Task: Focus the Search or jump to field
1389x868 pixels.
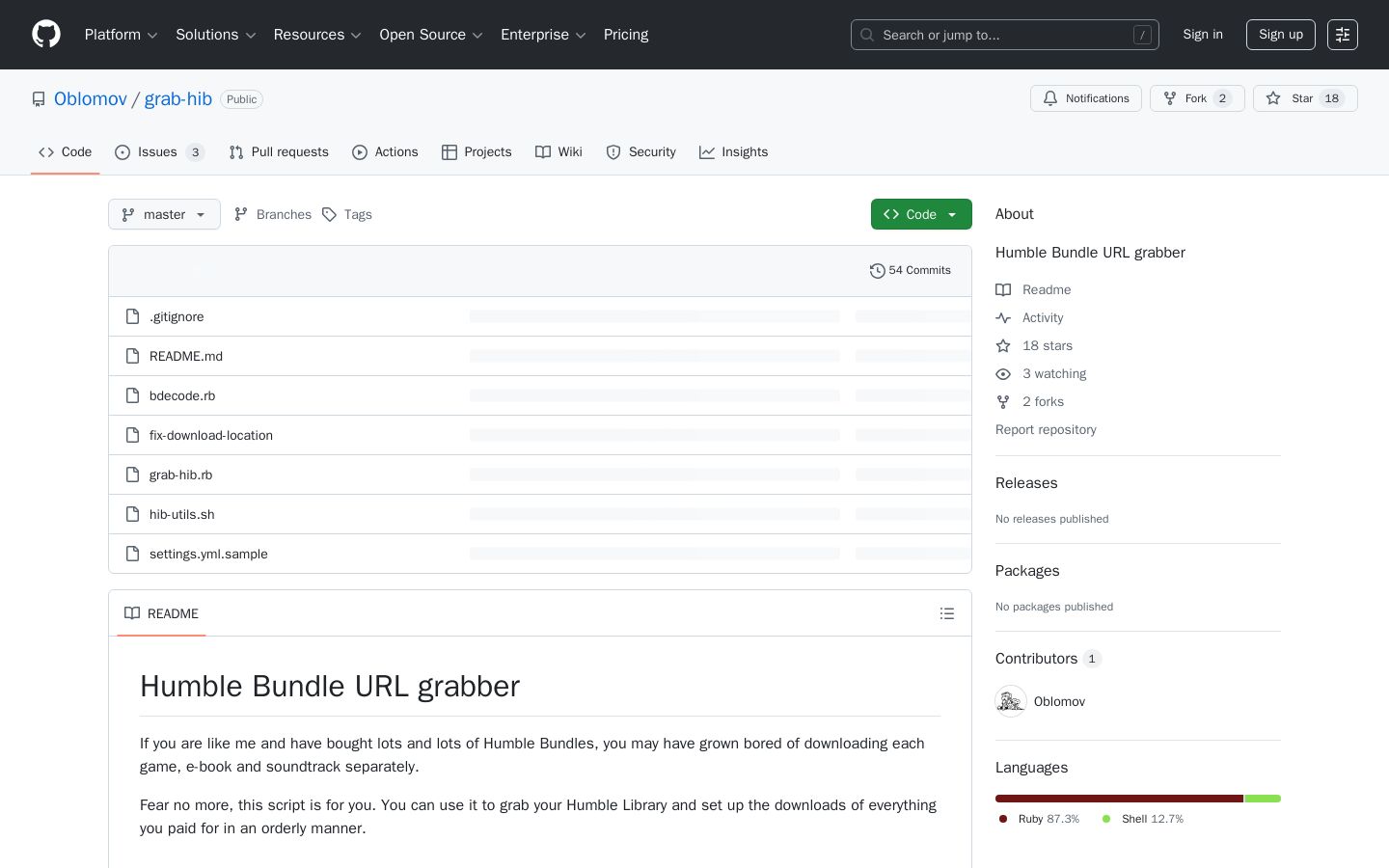Action: click(1005, 35)
